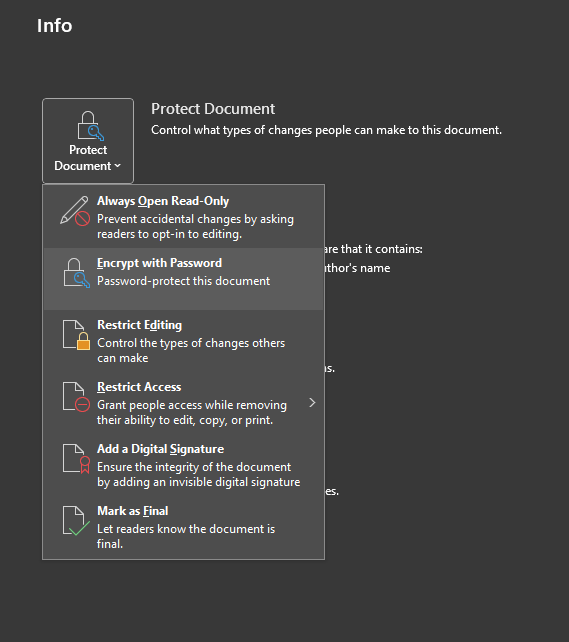Click the pencil with prohibited sign icon
The image size is (569, 642).
point(75,210)
